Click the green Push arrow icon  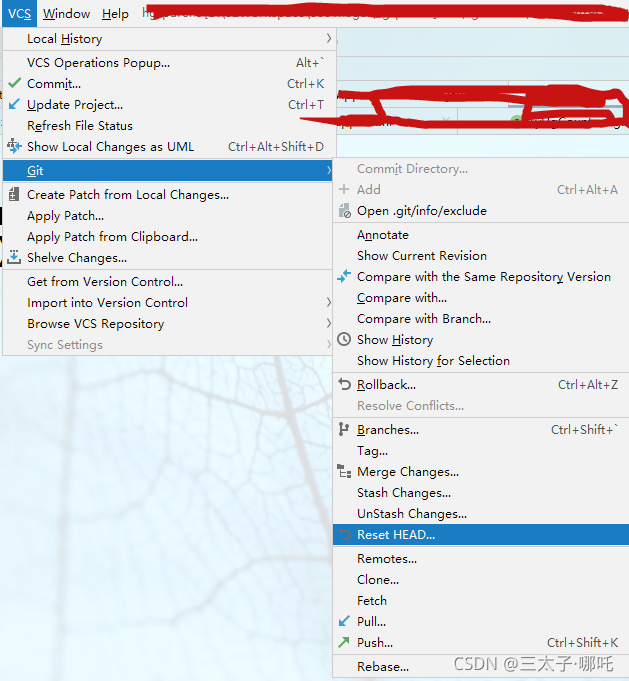344,642
